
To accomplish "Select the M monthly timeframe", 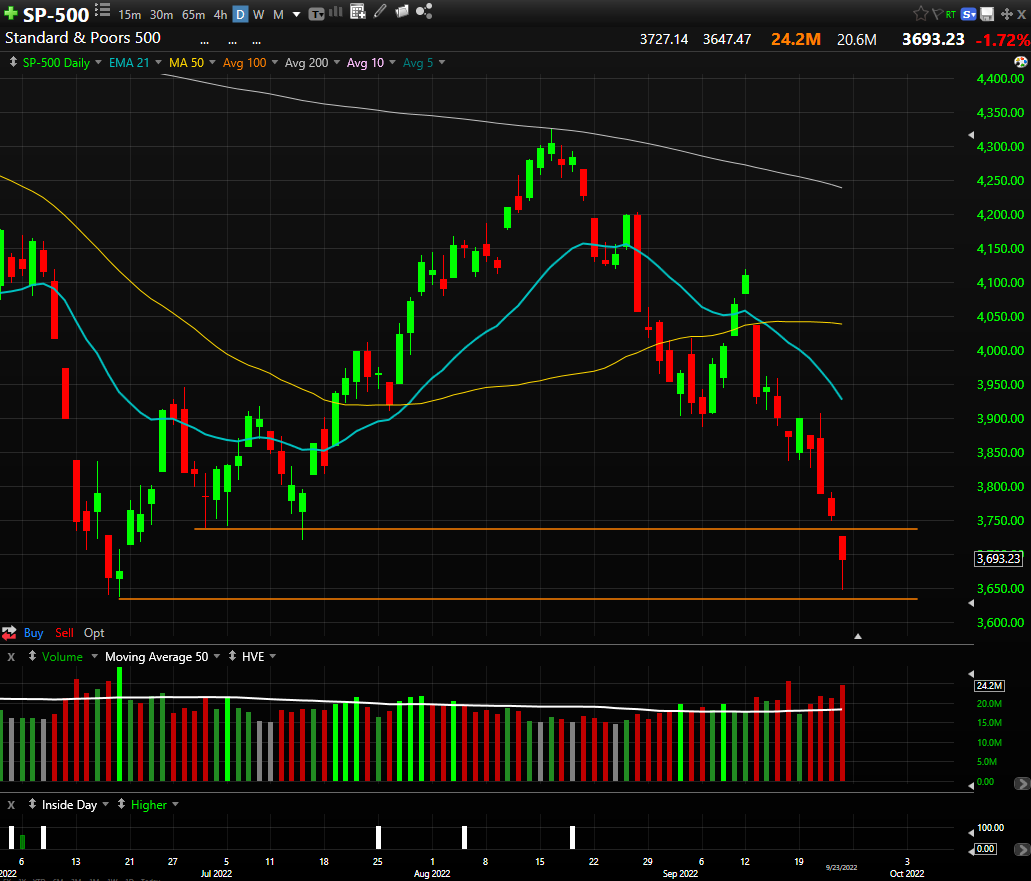I will [278, 14].
